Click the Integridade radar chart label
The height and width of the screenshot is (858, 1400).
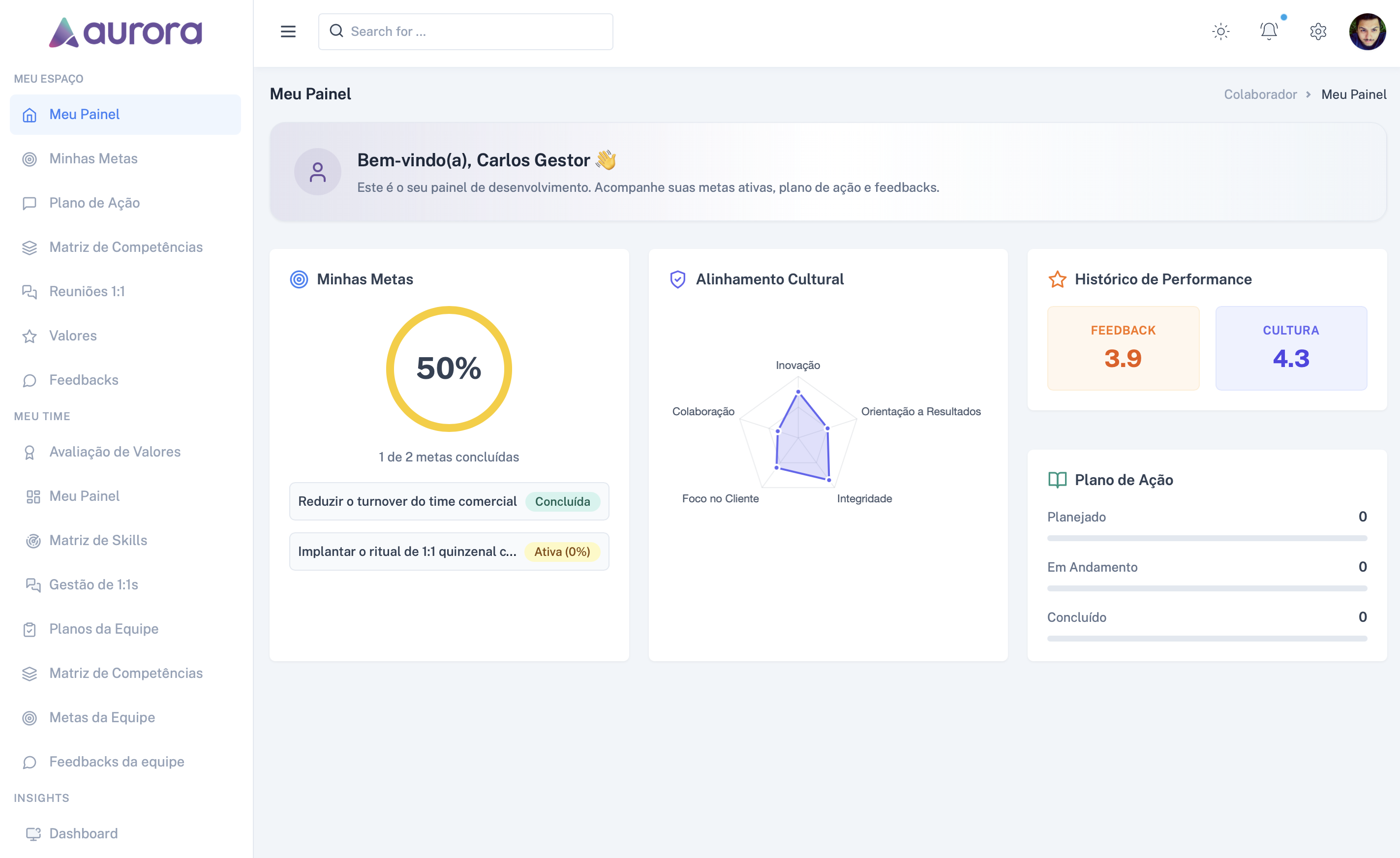pos(864,498)
